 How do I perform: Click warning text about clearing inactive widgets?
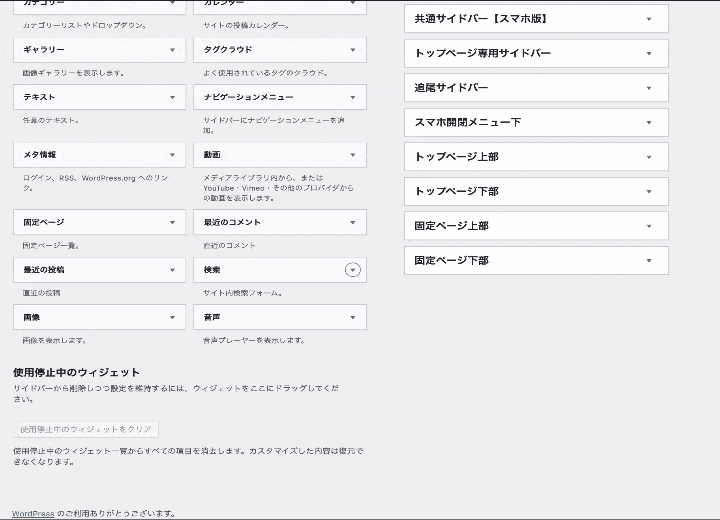[188, 456]
